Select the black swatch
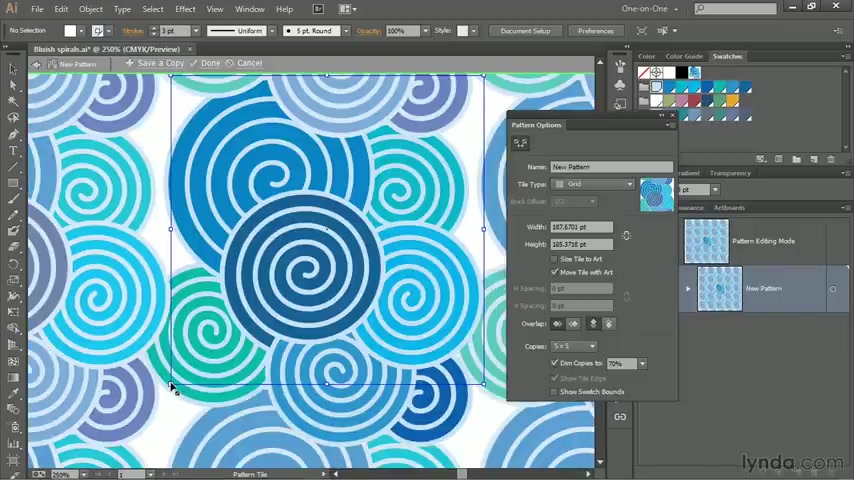 tap(681, 72)
